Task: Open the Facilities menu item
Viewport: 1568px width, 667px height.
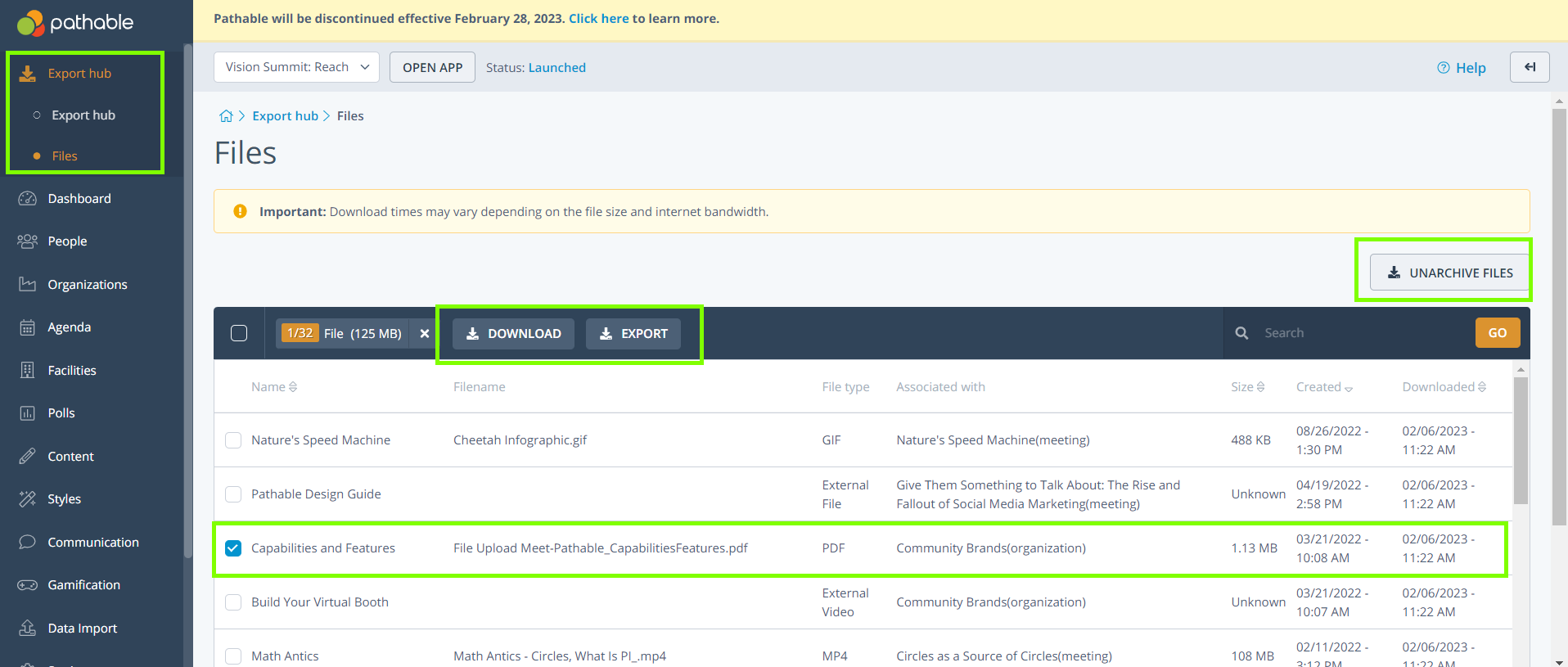Action: click(72, 371)
